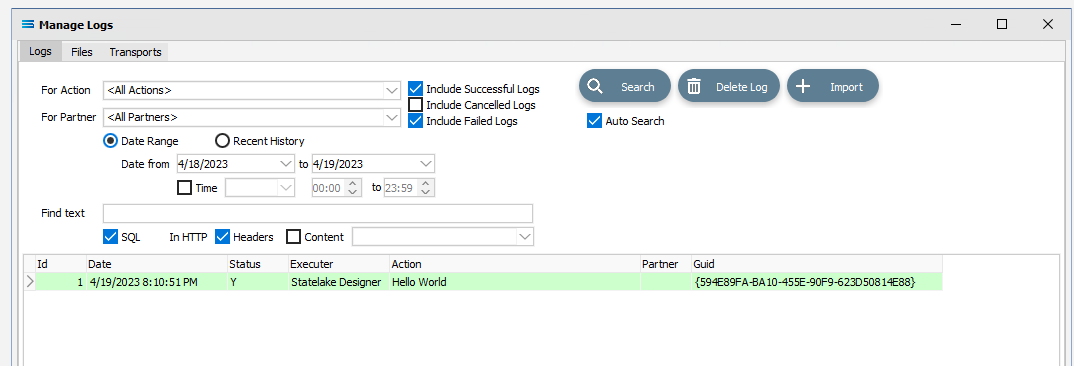Toggle Include Failed Logs checkbox
1074x366 pixels.
(414, 121)
